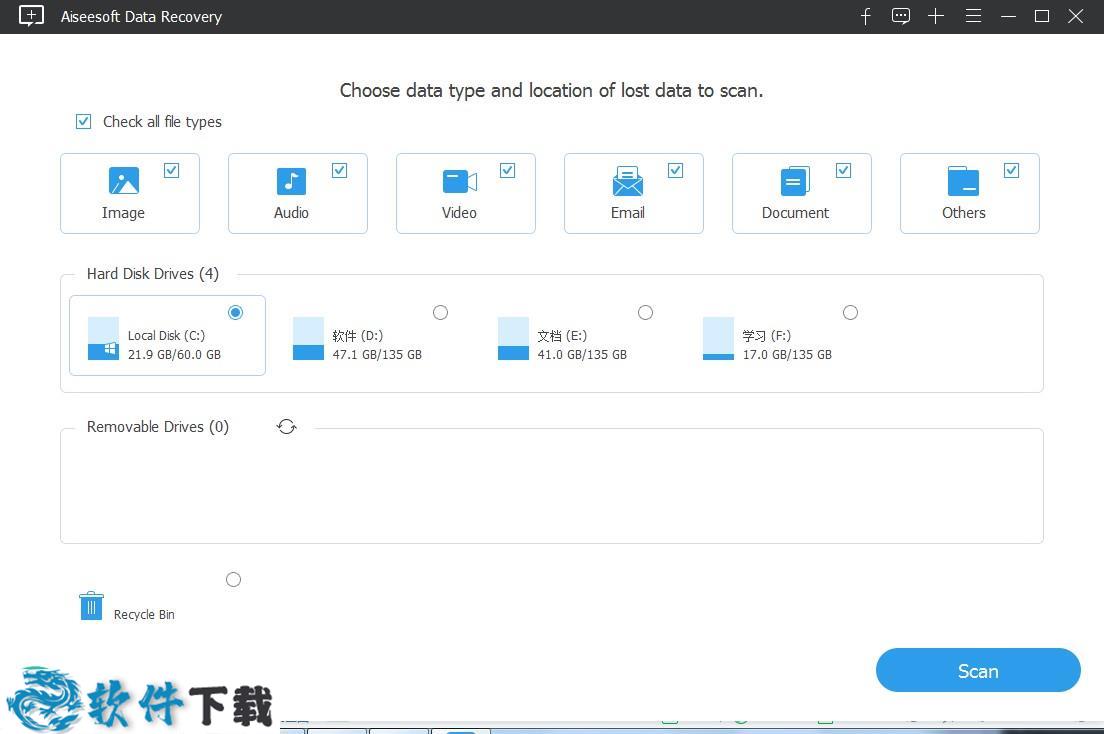This screenshot has height=734, width=1104.
Task: Click the Email envelope icon
Action: click(x=627, y=181)
